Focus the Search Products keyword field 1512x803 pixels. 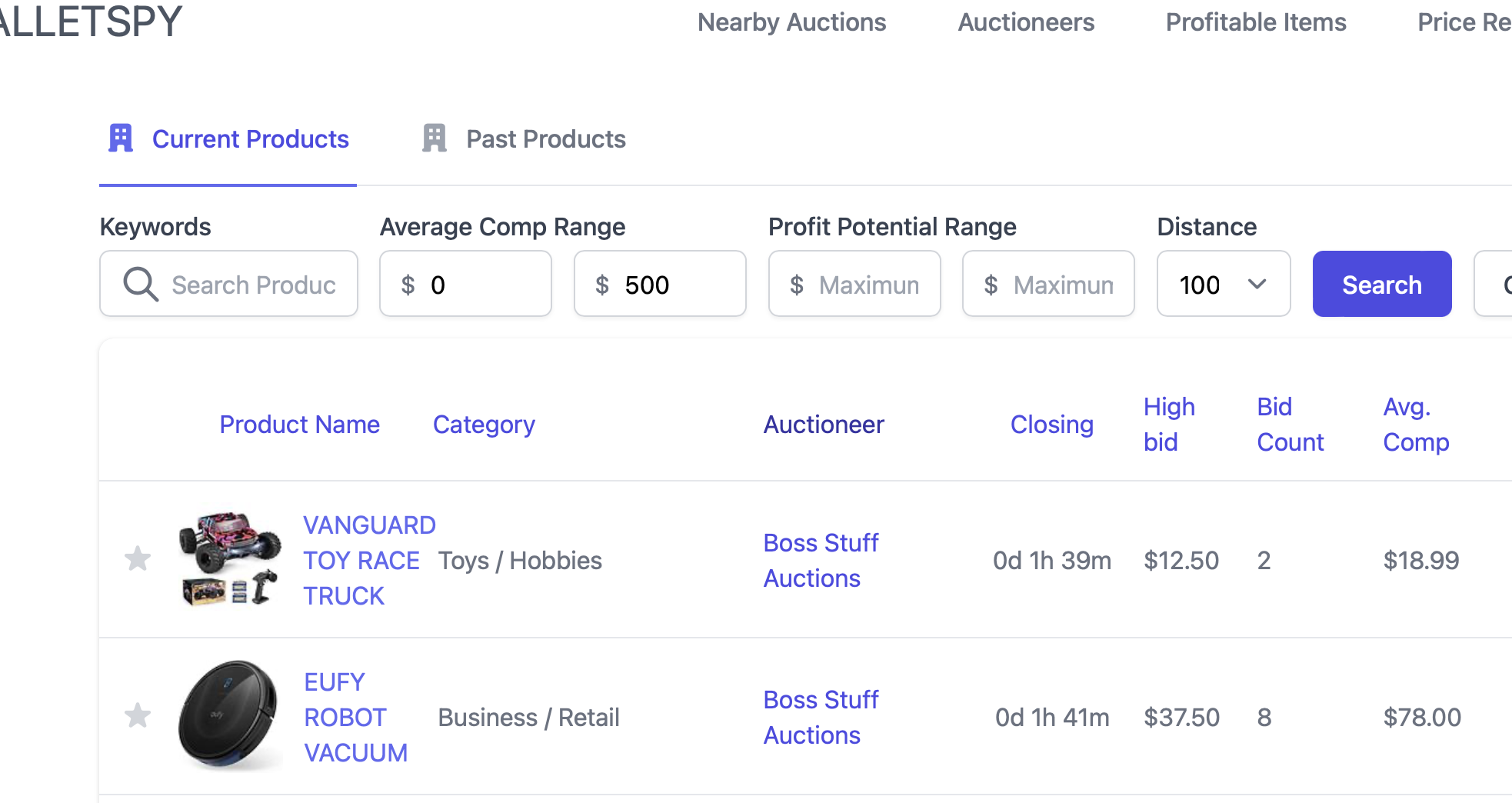253,285
